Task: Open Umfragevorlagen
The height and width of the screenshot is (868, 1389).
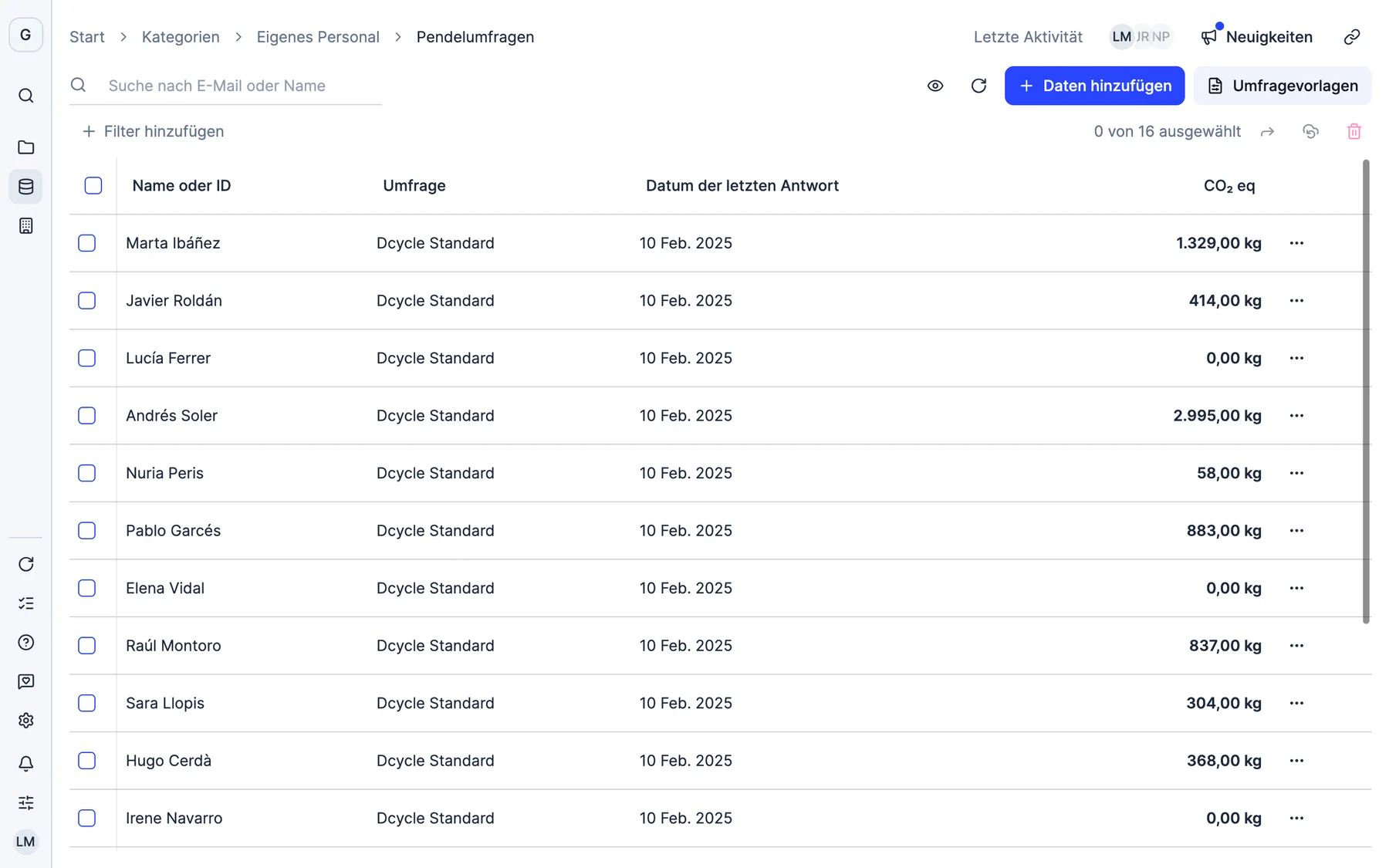Action: (1282, 86)
